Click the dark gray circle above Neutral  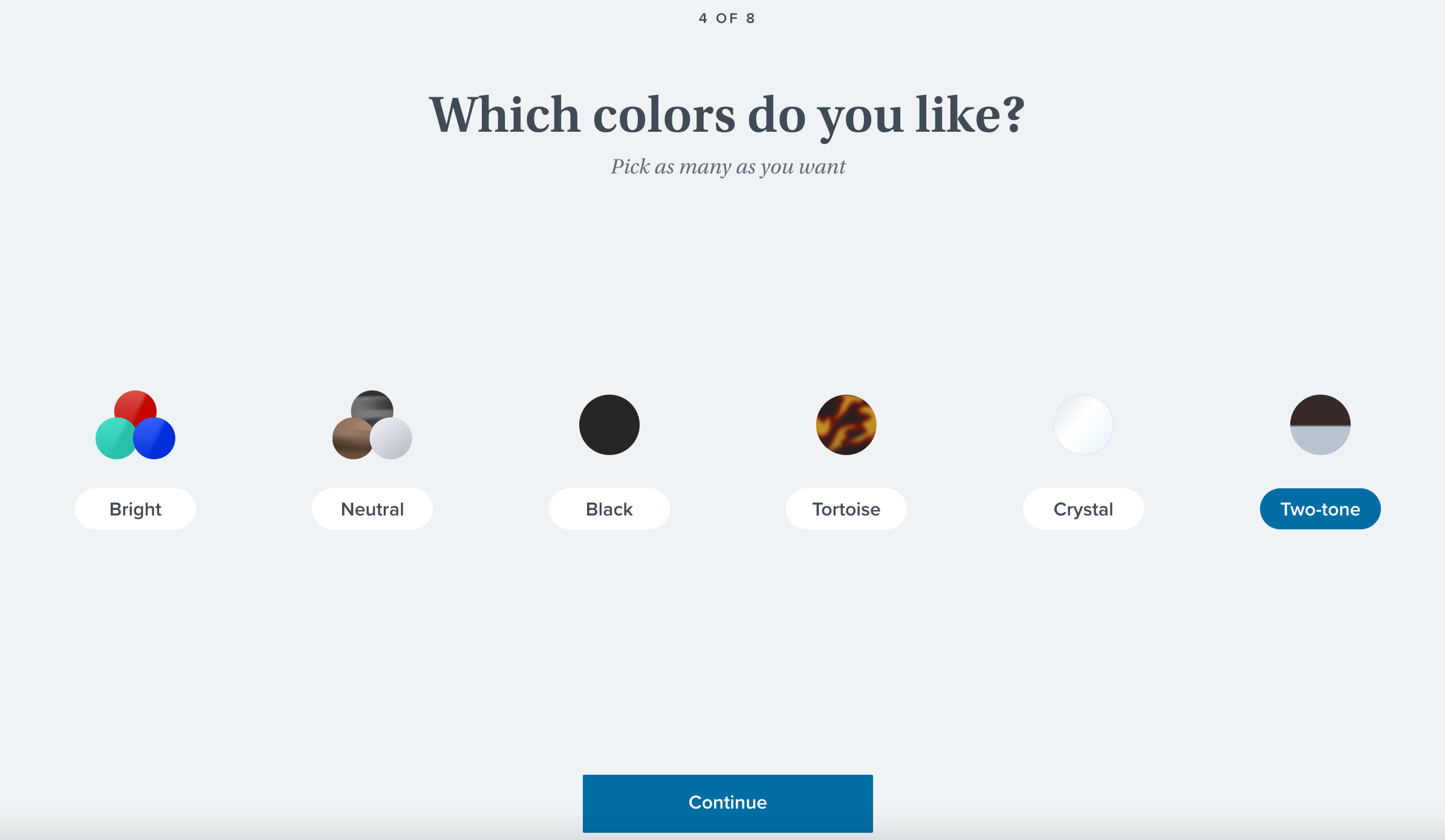click(x=372, y=402)
